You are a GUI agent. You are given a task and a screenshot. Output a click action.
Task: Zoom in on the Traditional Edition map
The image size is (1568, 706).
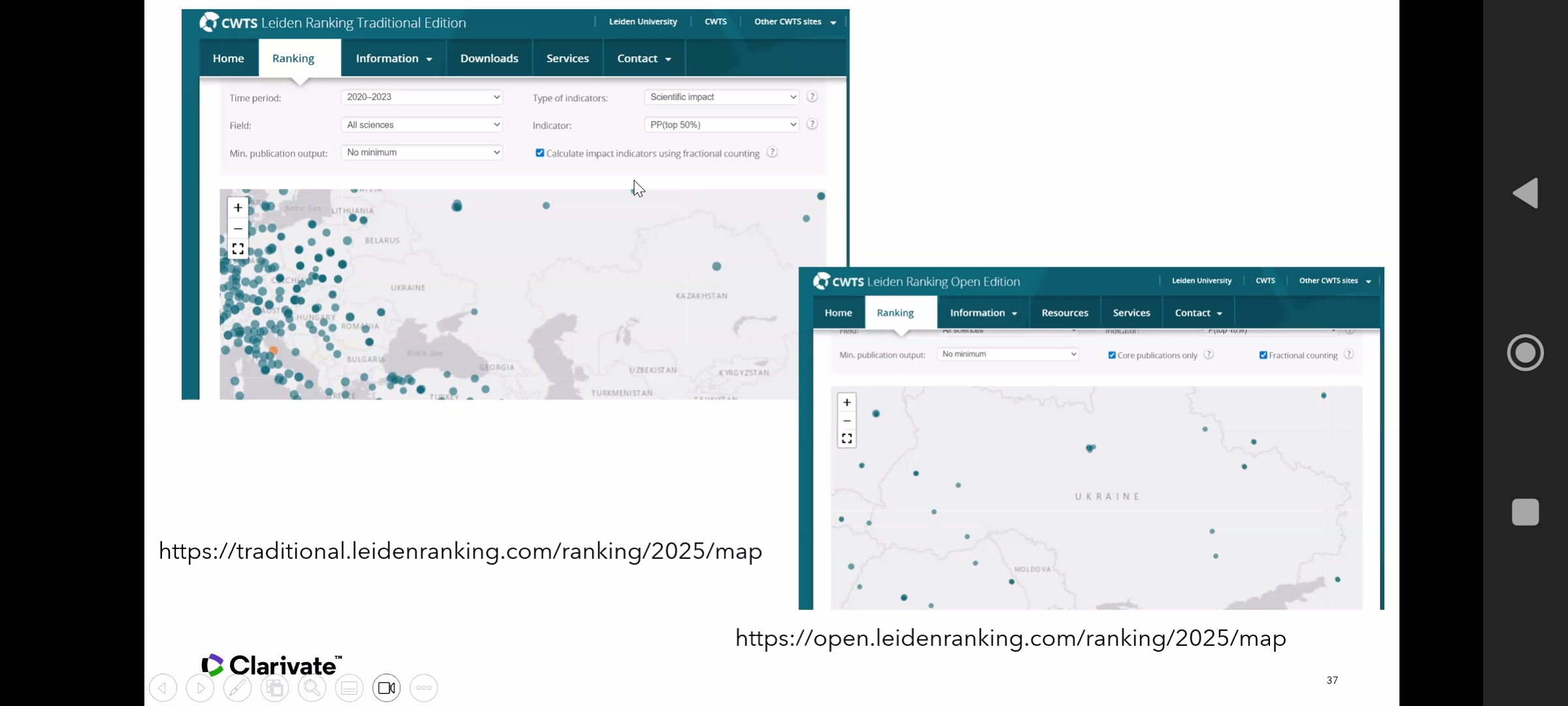(238, 207)
